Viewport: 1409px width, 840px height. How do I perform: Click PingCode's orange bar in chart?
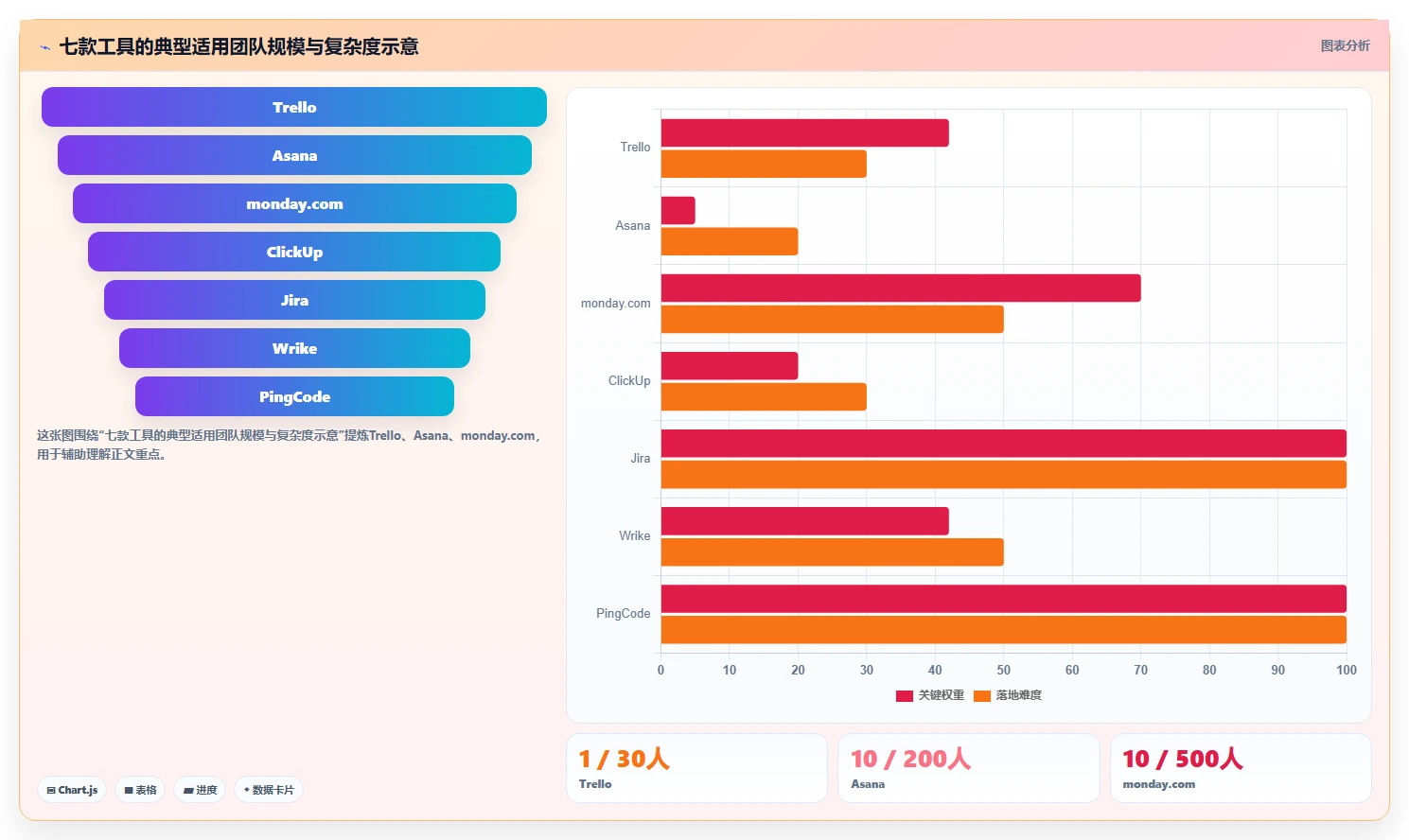coord(1003,630)
